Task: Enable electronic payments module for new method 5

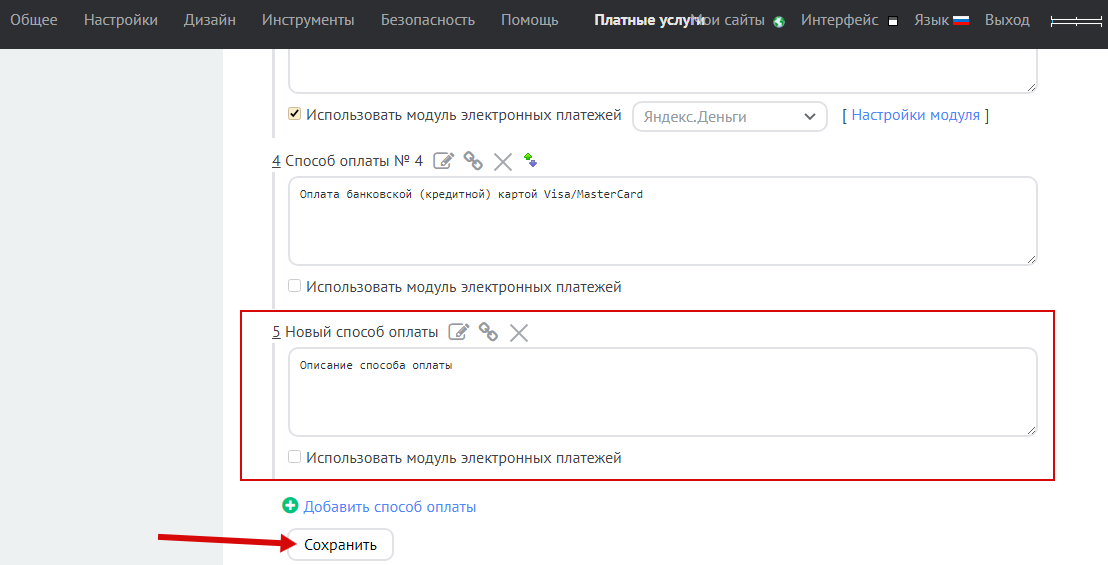Action: [295, 457]
